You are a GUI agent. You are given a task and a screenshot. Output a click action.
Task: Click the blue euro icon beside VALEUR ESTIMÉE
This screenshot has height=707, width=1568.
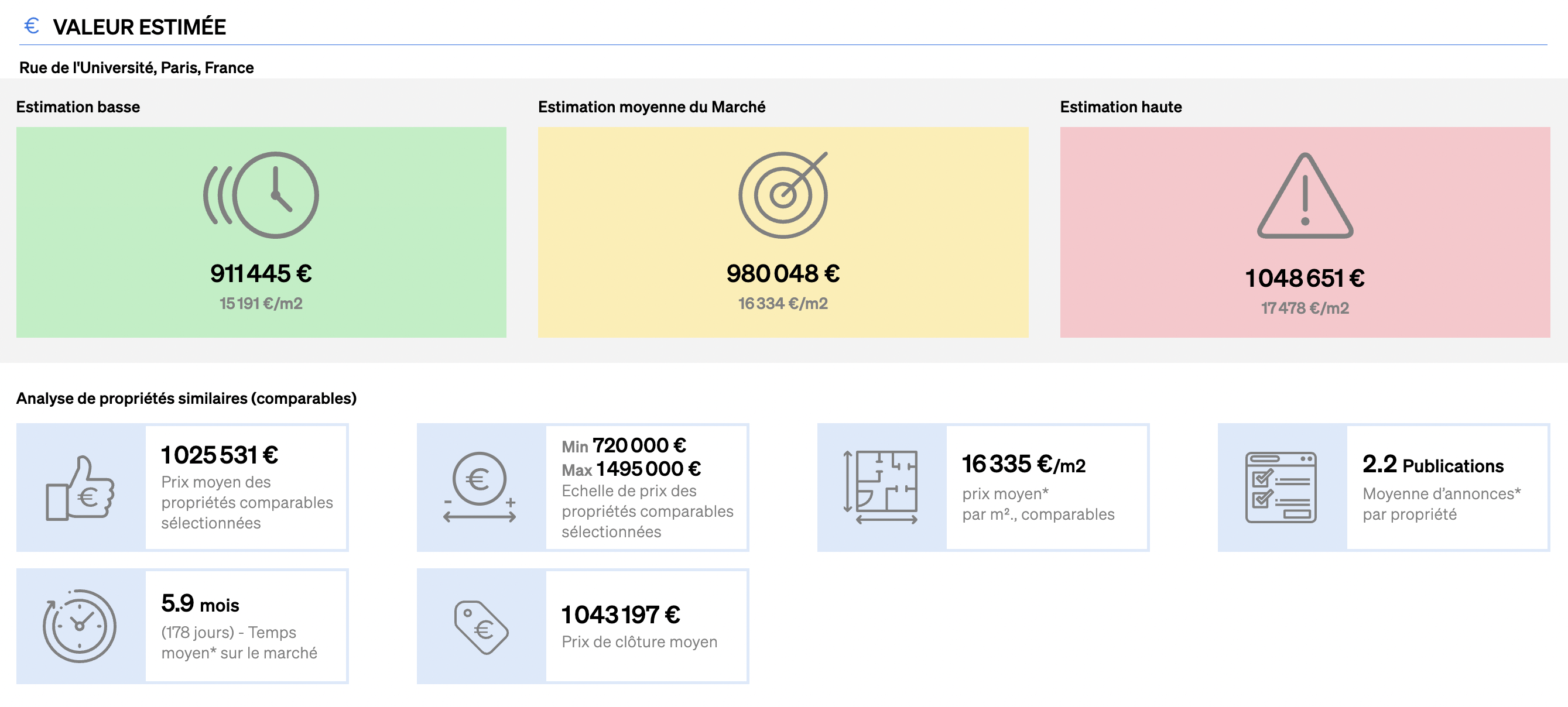(x=32, y=26)
